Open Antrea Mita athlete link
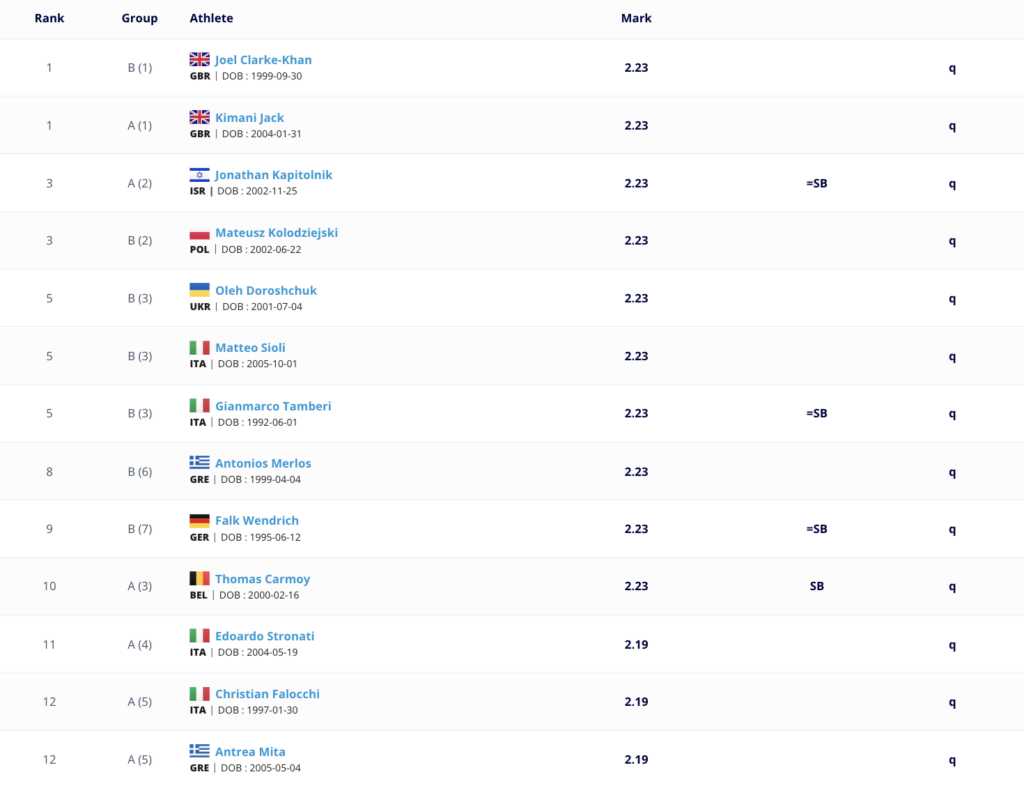 250,751
